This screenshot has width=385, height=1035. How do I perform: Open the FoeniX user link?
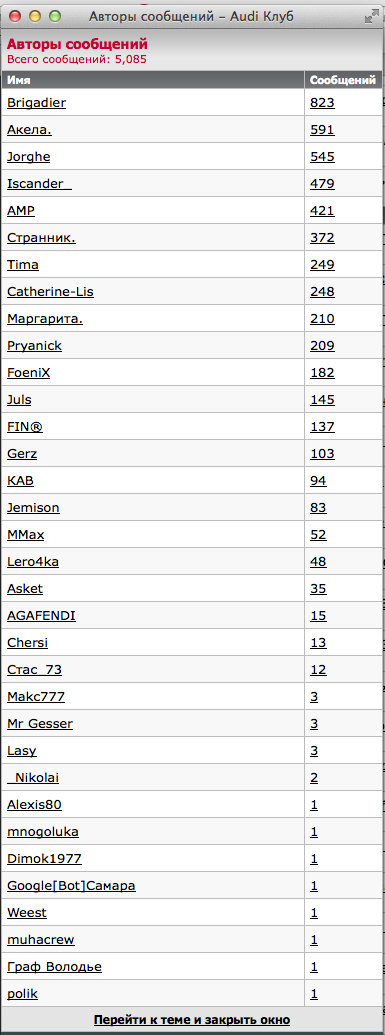coord(28,373)
